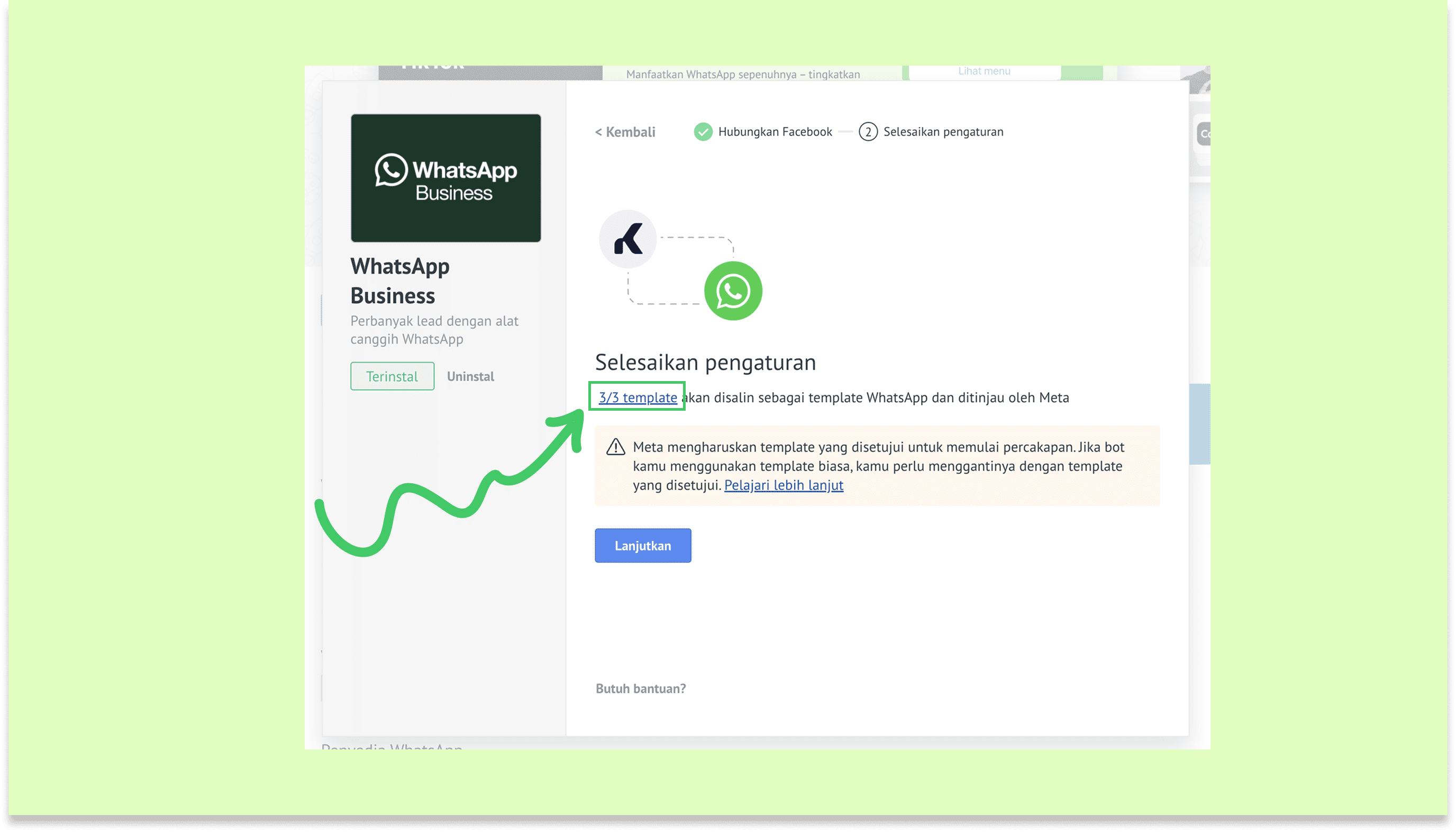Viewport: 1456px width, 832px height.
Task: Open the Butuh bantuan? help link
Action: pos(640,689)
